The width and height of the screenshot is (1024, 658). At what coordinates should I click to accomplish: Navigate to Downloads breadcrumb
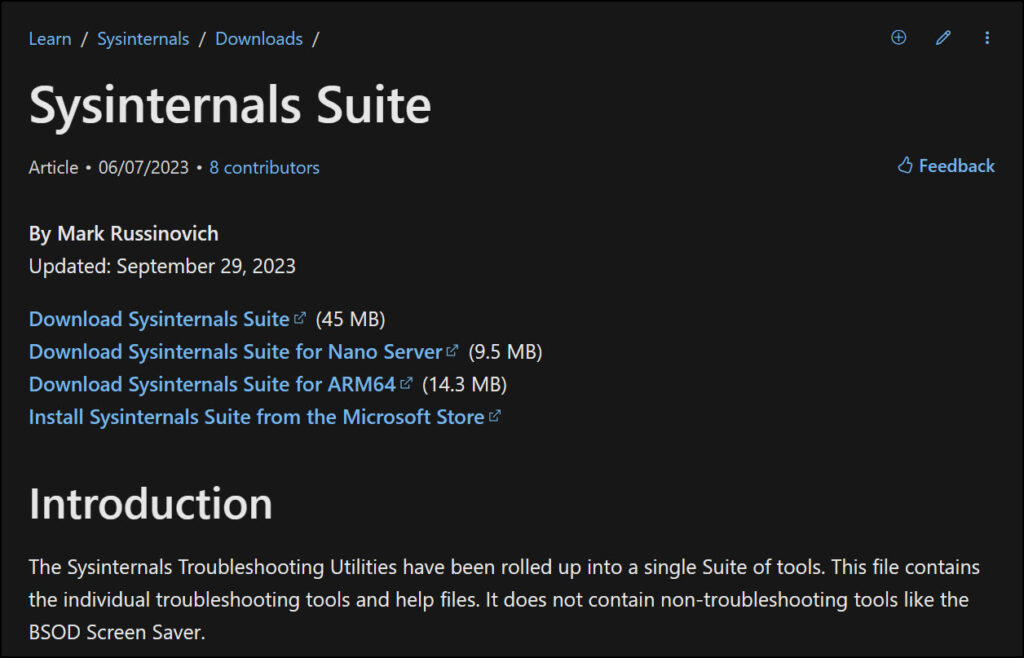pyautogui.click(x=259, y=39)
